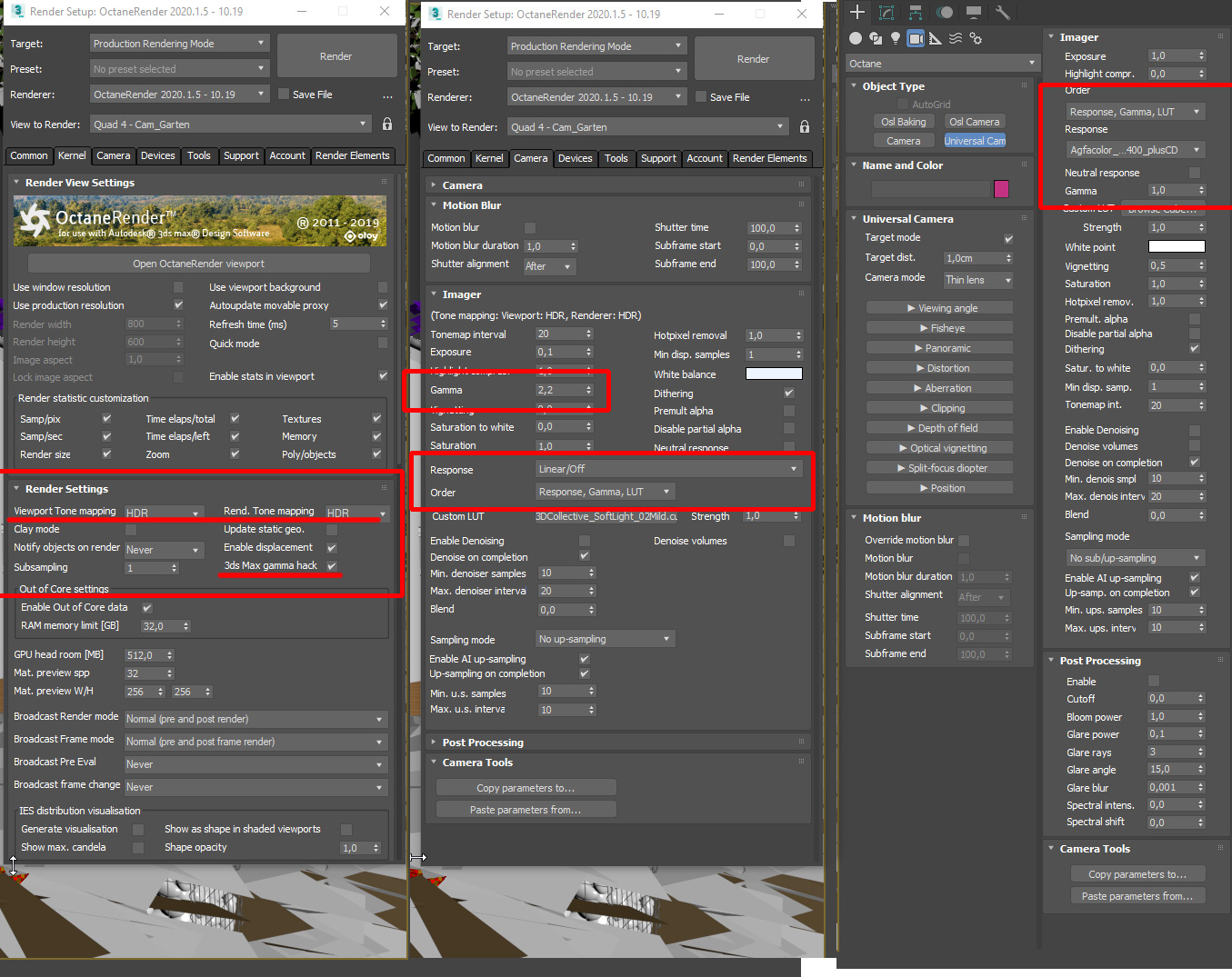Open Tools tab in Camera-tab Render Setup
The image size is (1232, 977).
point(616,158)
